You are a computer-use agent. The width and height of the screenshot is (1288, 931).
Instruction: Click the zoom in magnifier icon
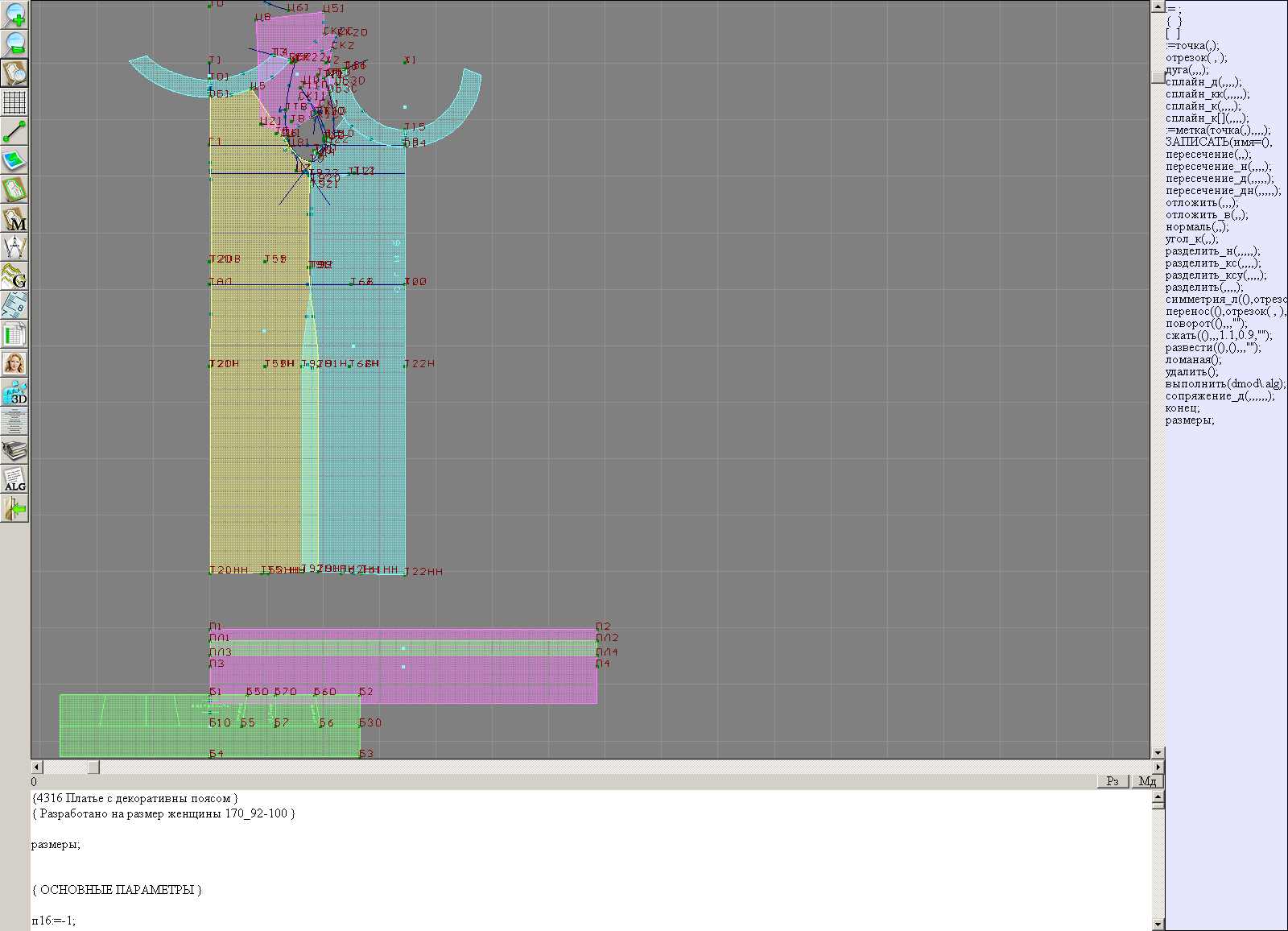(14, 15)
